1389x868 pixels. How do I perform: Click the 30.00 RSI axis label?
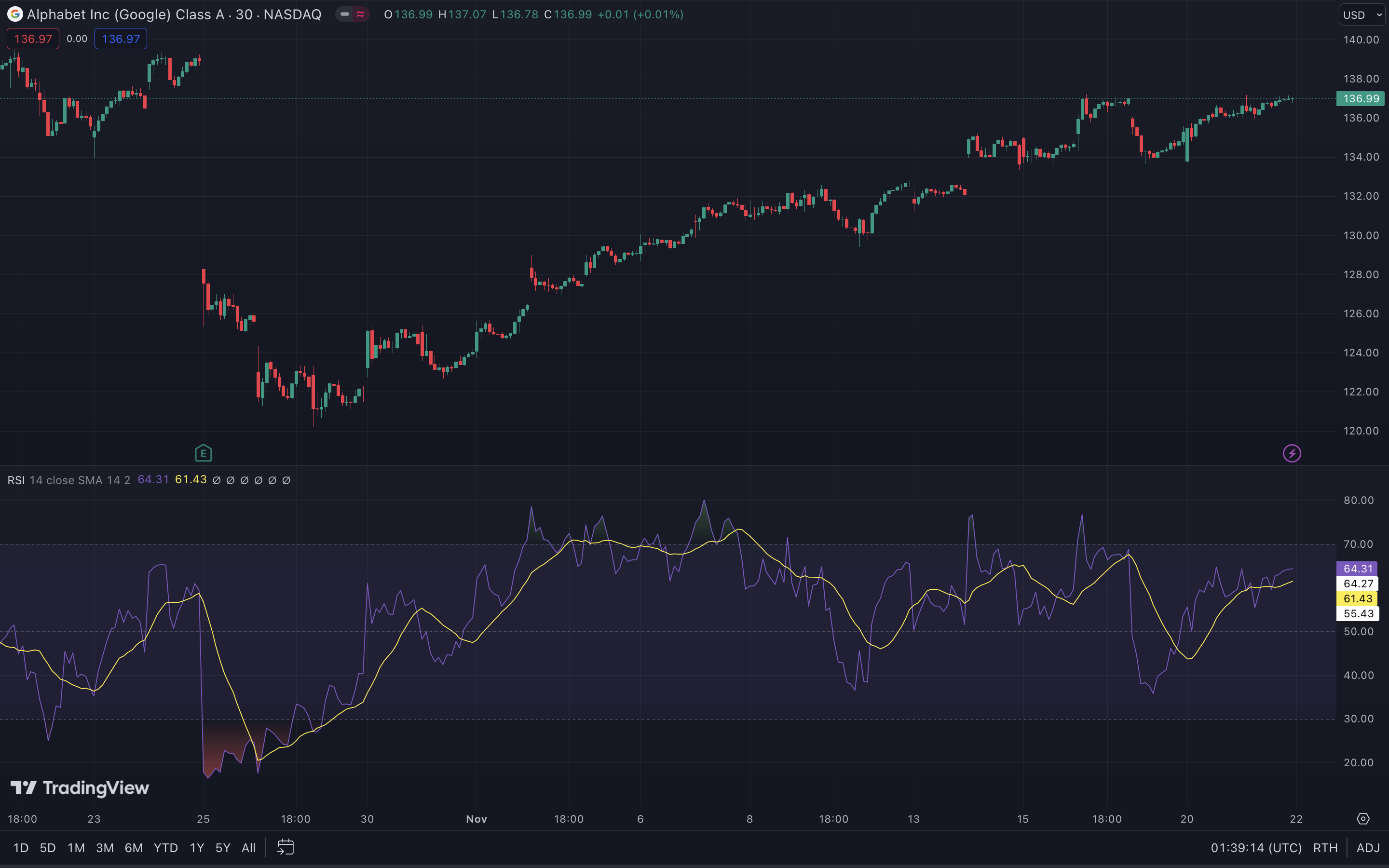click(x=1359, y=719)
